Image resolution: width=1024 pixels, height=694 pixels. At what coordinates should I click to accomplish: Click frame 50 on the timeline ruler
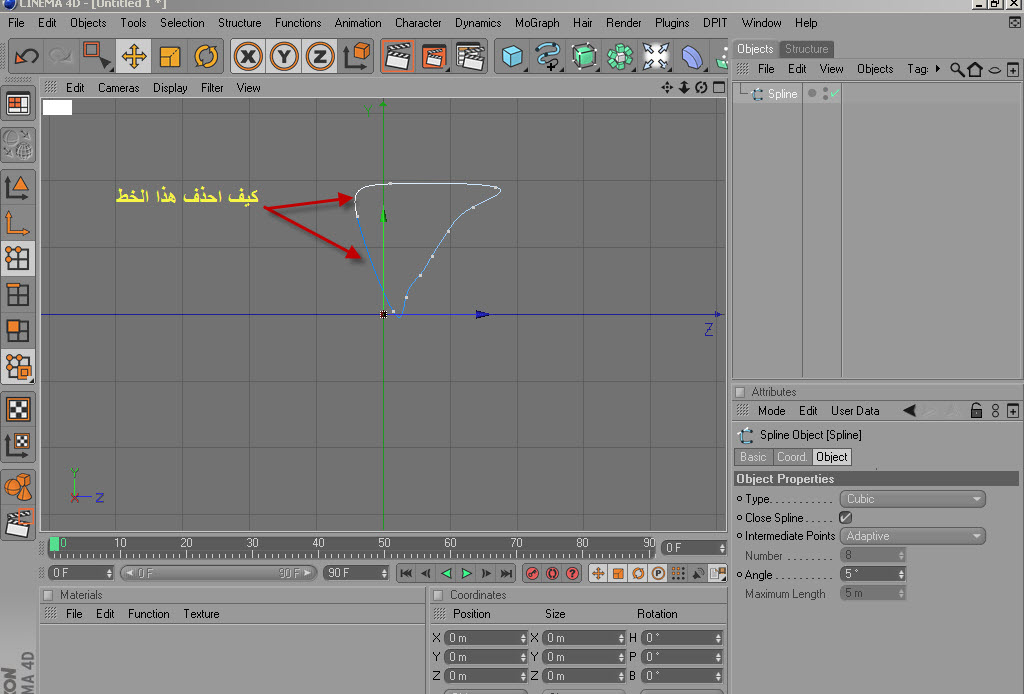pyautogui.click(x=384, y=543)
